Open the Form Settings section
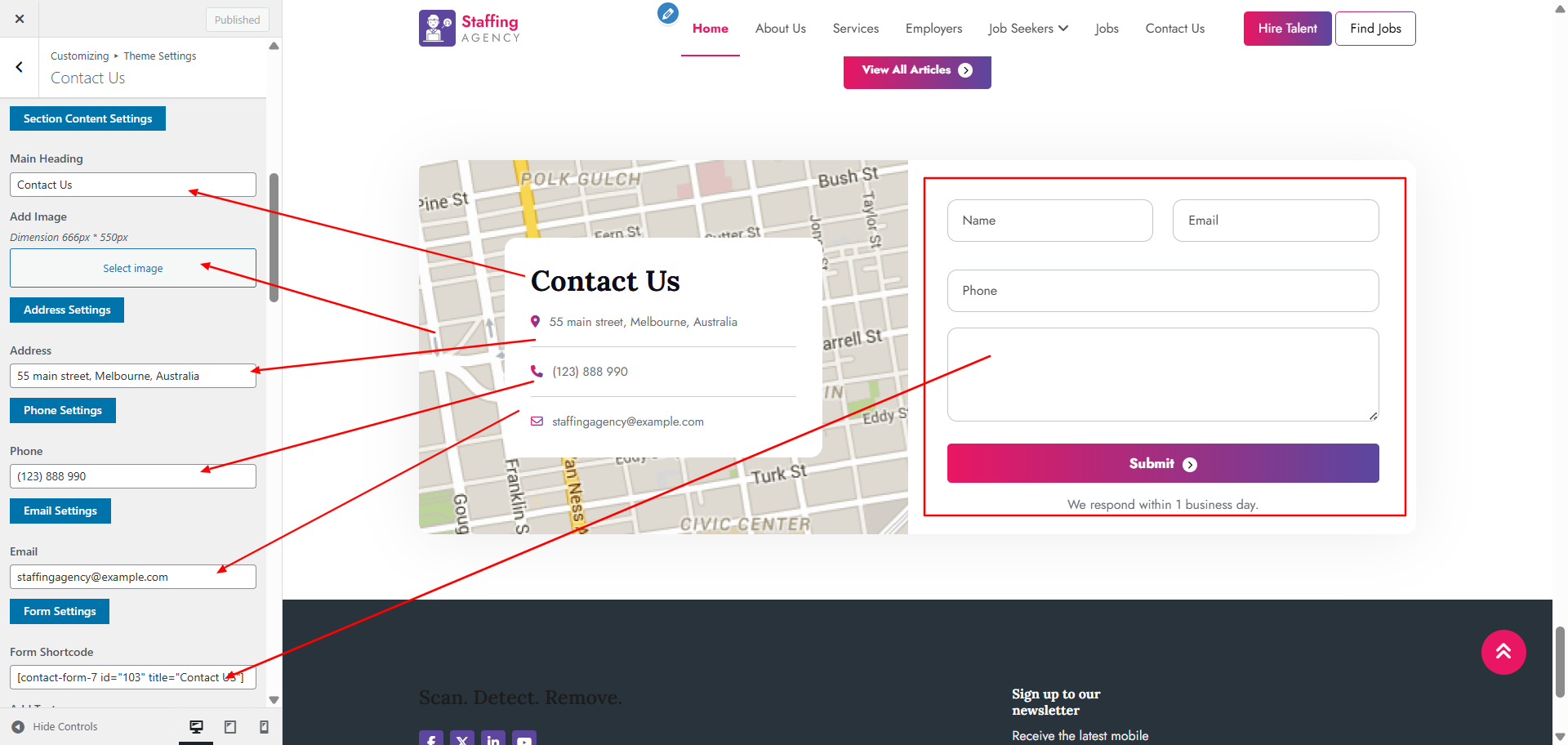 pyautogui.click(x=59, y=610)
